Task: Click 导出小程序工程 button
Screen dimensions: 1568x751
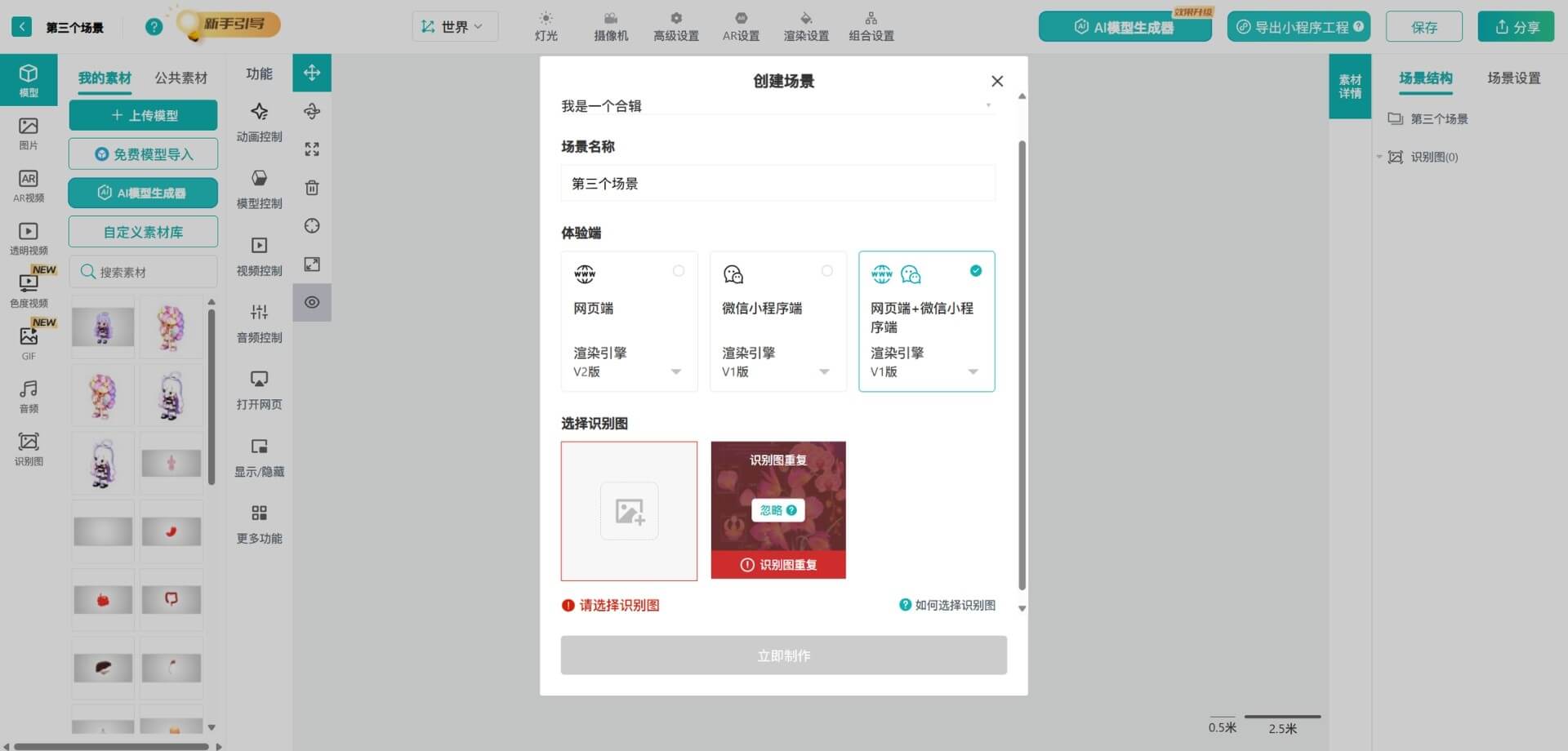Action: [1298, 27]
